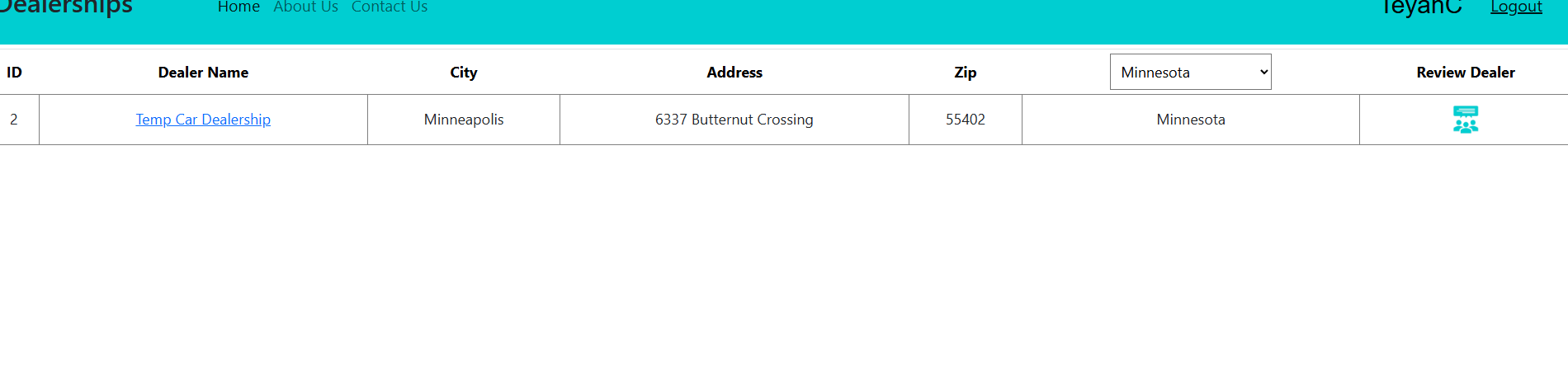Click the review dealer icon
This screenshot has width=1568, height=376.
pyautogui.click(x=1465, y=120)
